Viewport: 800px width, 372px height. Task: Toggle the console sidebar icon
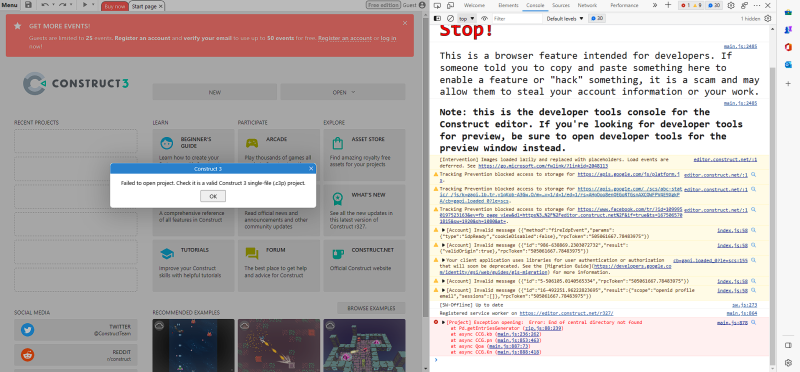[437, 18]
